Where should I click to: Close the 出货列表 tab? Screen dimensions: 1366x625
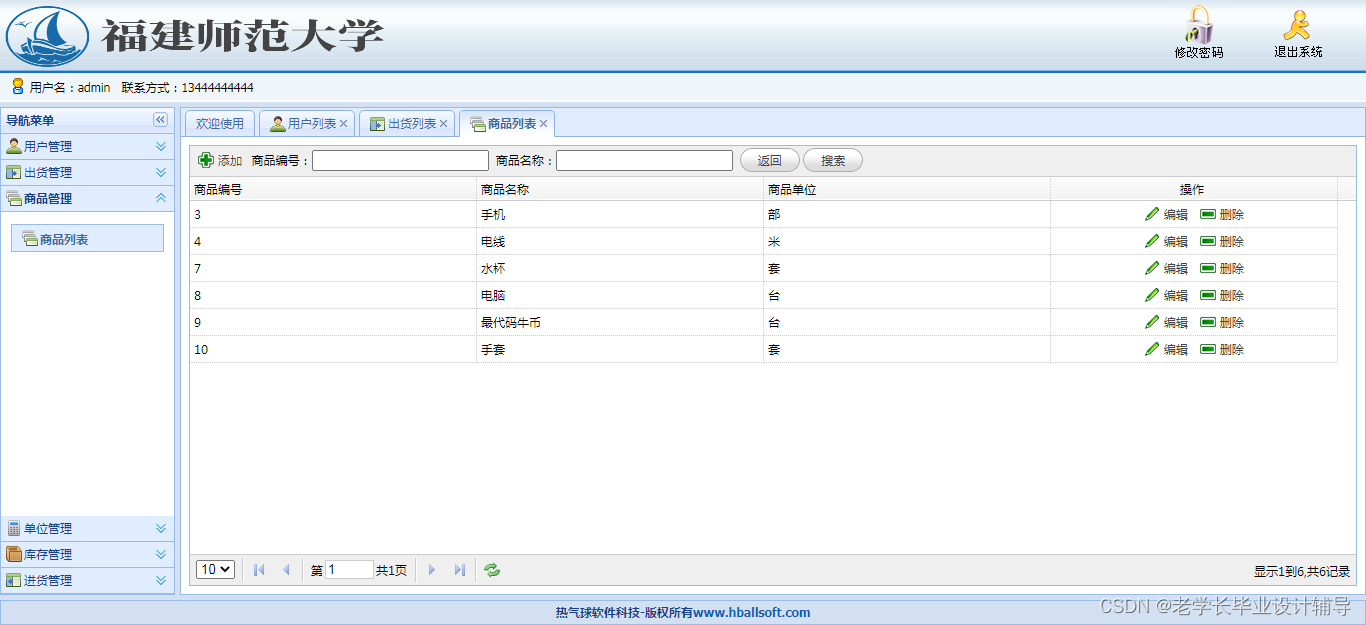click(x=443, y=123)
